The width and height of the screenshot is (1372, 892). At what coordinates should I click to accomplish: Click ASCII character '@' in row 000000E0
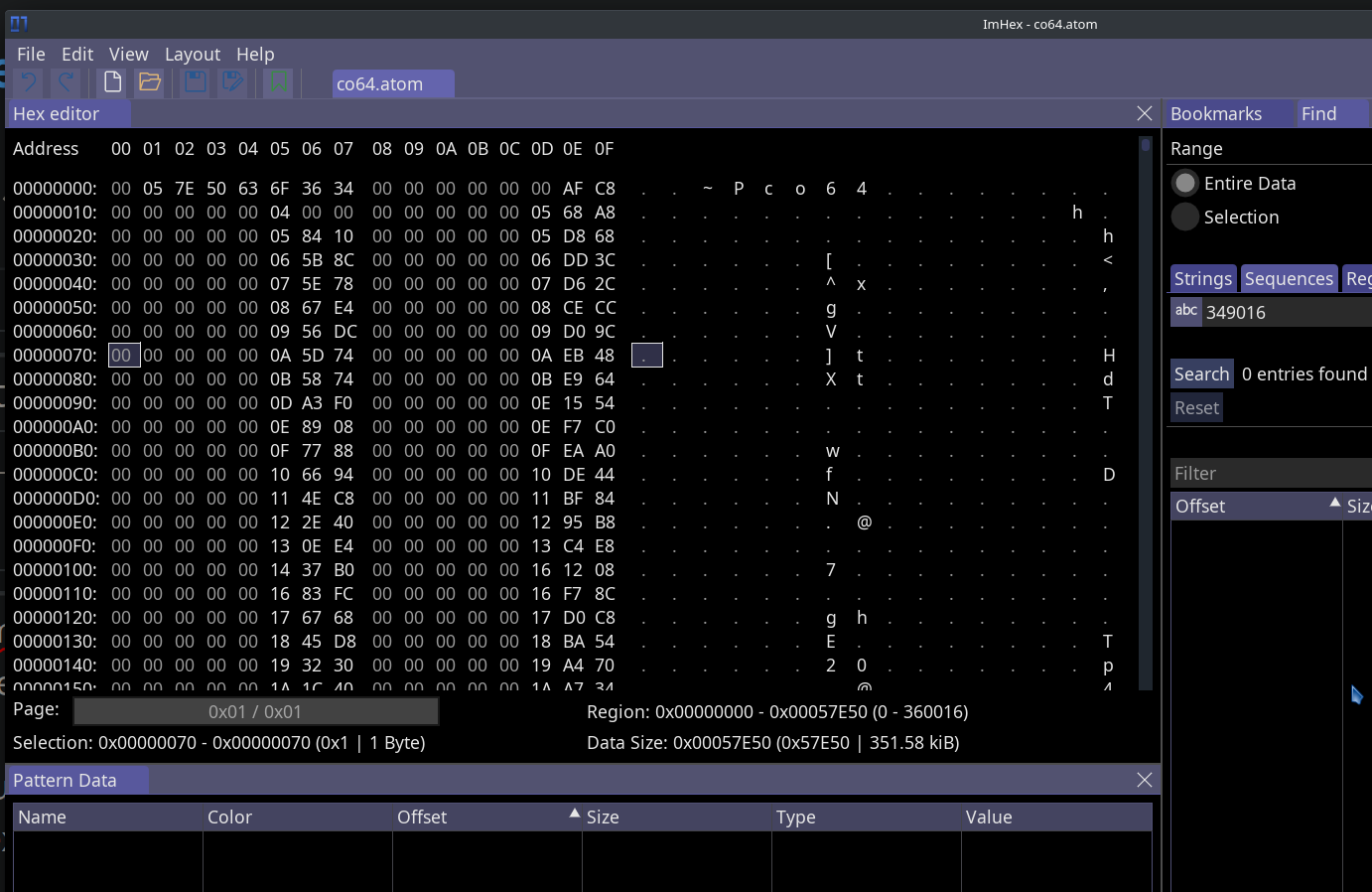864,521
